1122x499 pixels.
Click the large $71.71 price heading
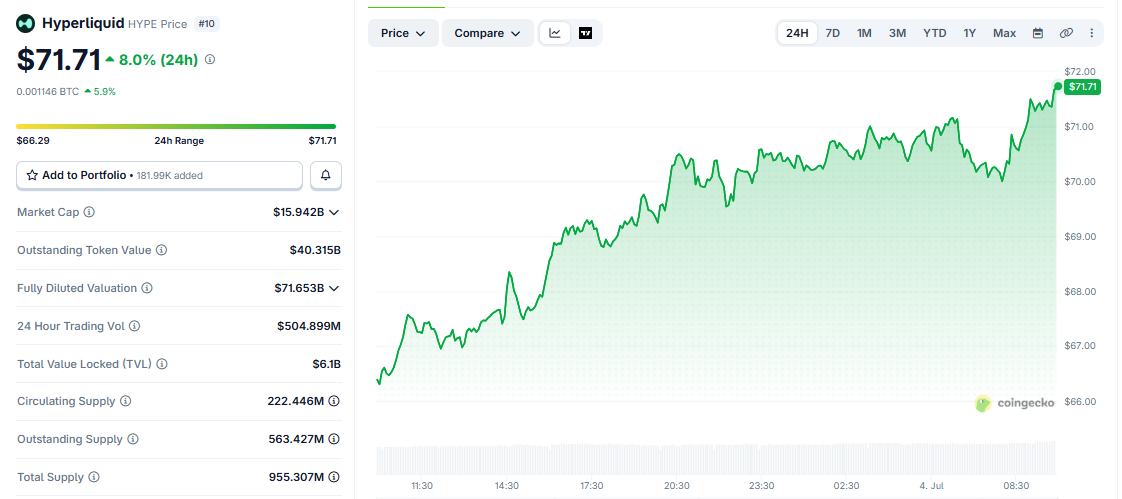(59, 60)
